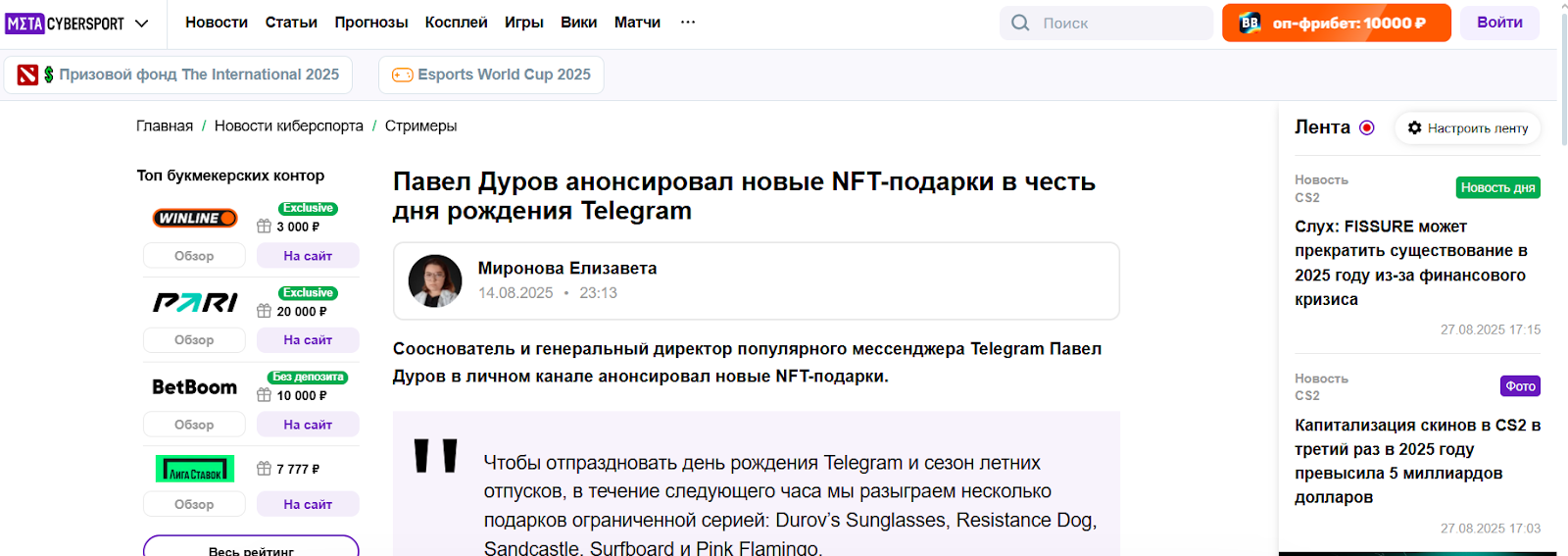The height and width of the screenshot is (556, 1568).
Task: Toggle the live red indicator next to Лента
Action: point(1367,127)
